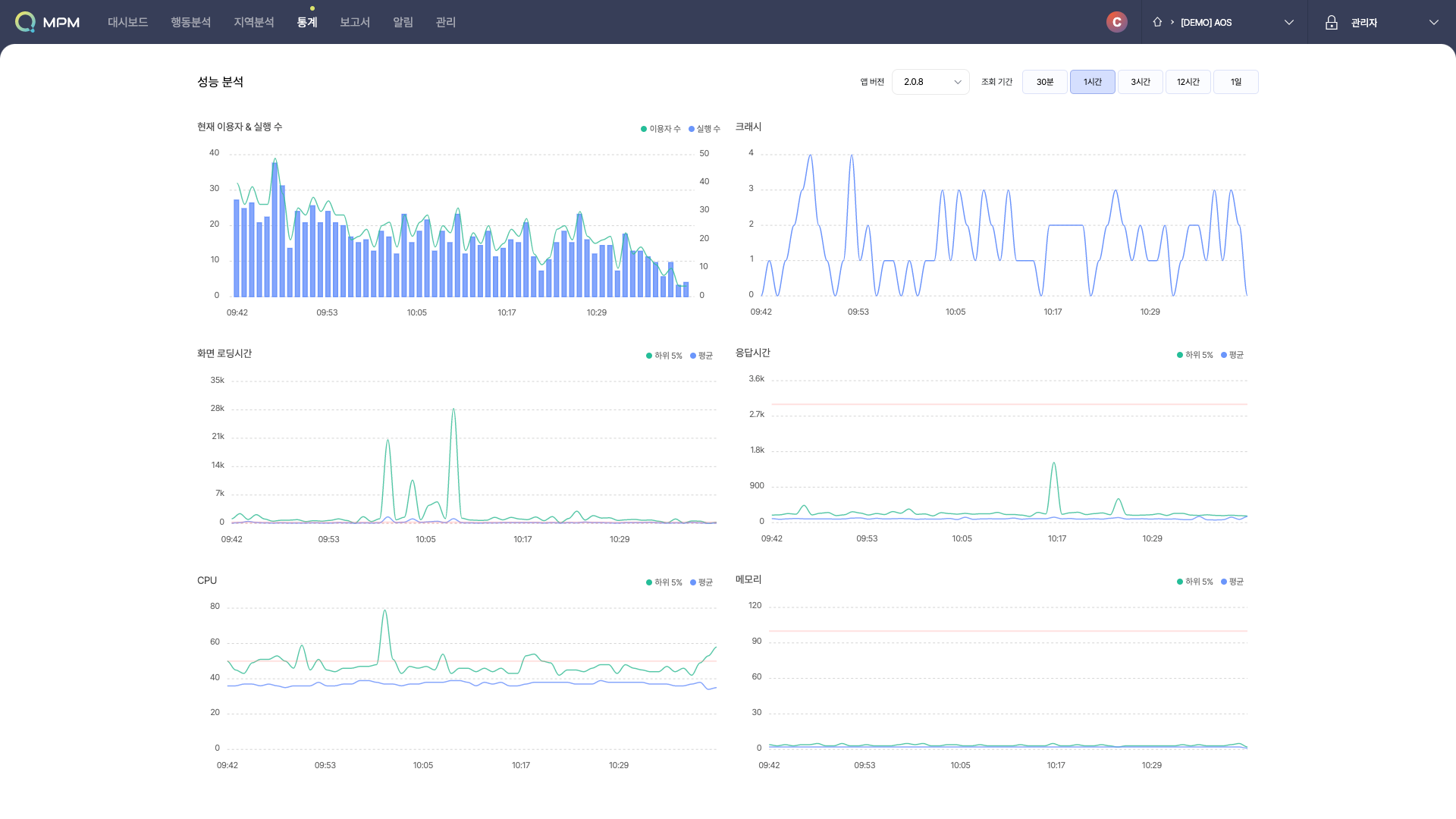Viewport: 1456px width, 819px height.
Task: Click the lock icon beside 관리자
Action: (1331, 23)
